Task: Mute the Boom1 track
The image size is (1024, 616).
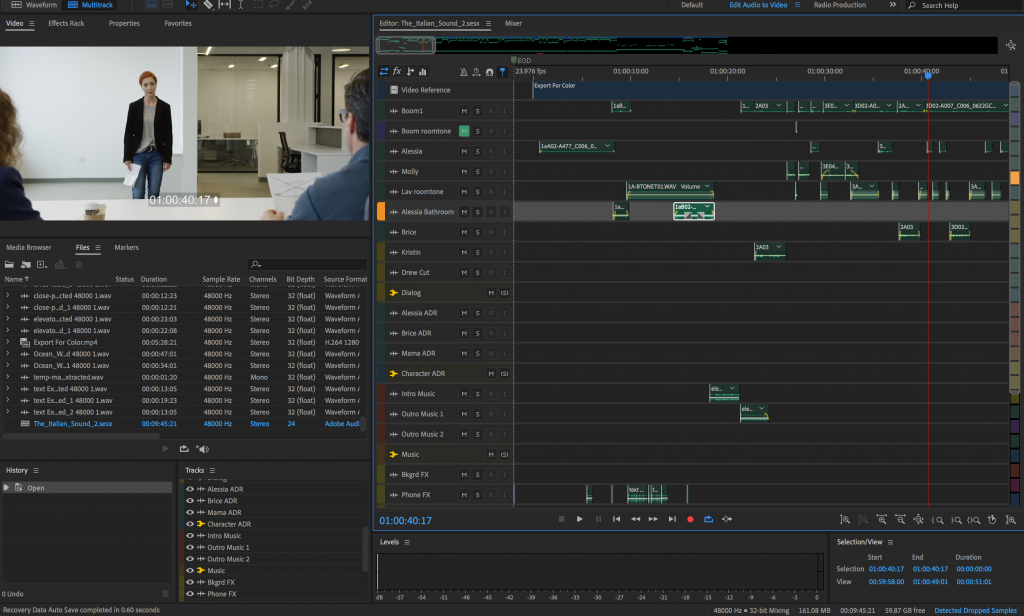Action: (464, 111)
